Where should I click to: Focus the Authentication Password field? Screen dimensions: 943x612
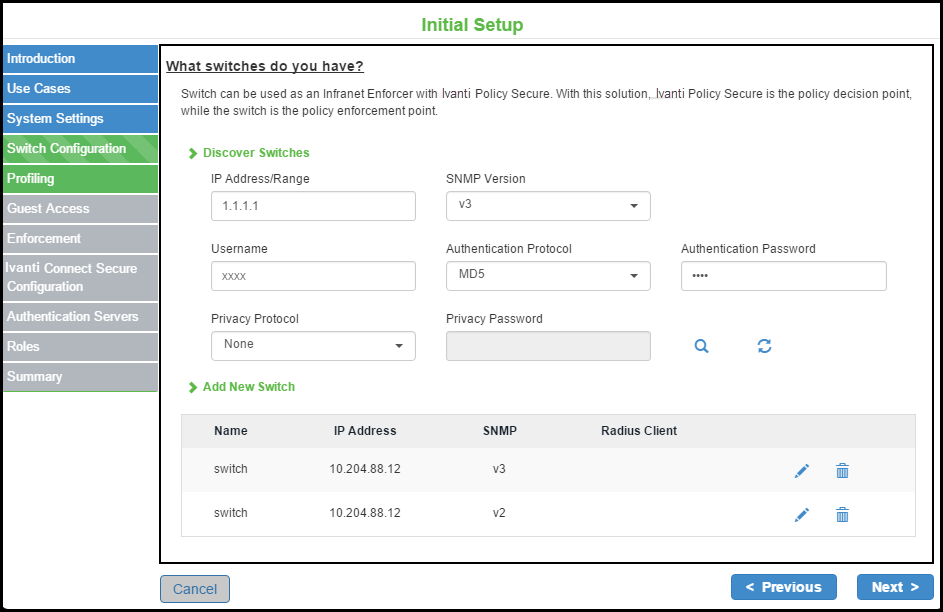click(x=783, y=276)
